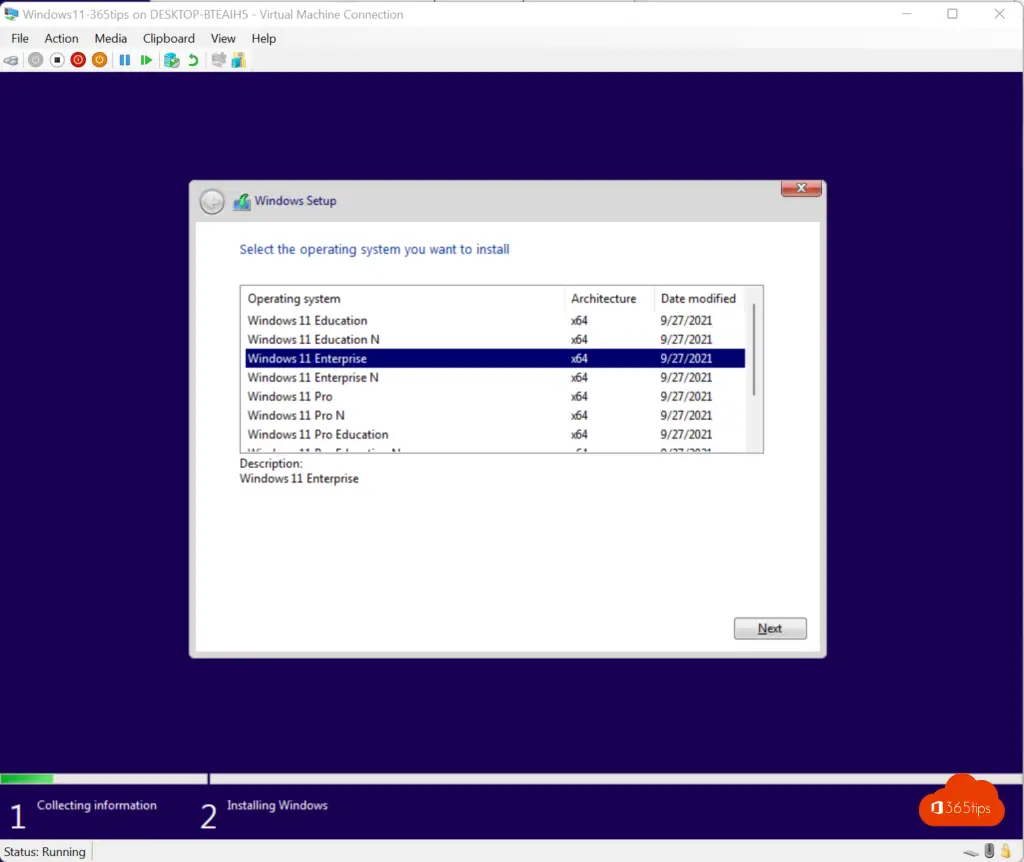Select Windows 11 Enterprise N

[495, 377]
